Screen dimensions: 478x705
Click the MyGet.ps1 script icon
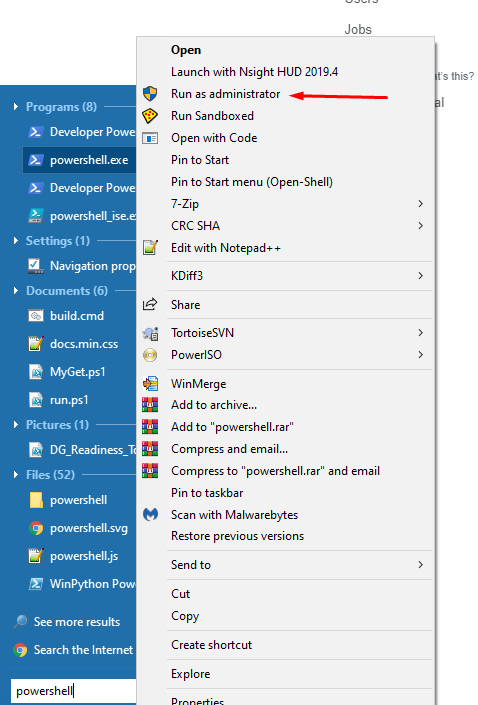36,372
